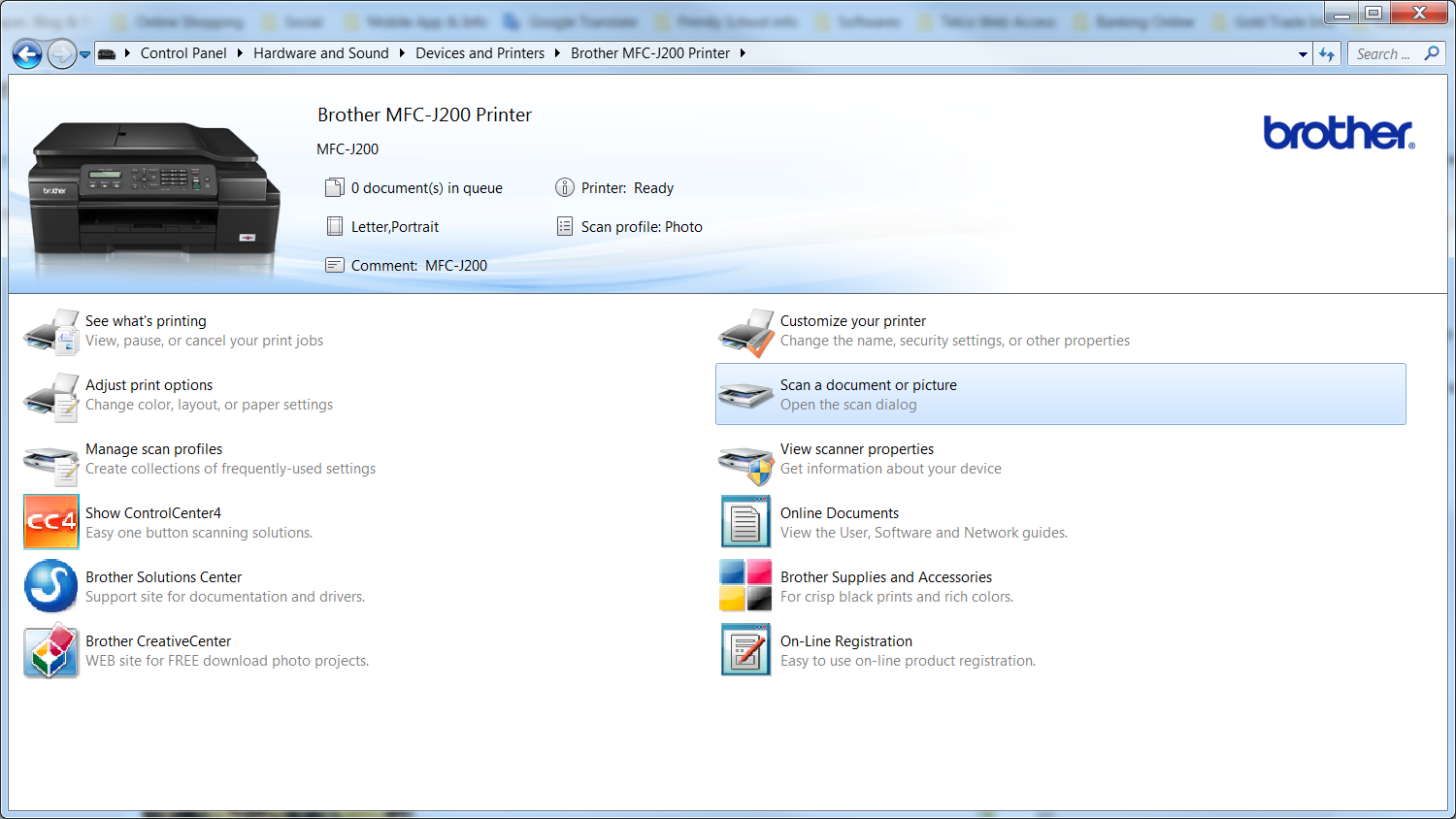The height and width of the screenshot is (819, 1456).
Task: Open Brother Solutions Center link
Action: click(163, 577)
